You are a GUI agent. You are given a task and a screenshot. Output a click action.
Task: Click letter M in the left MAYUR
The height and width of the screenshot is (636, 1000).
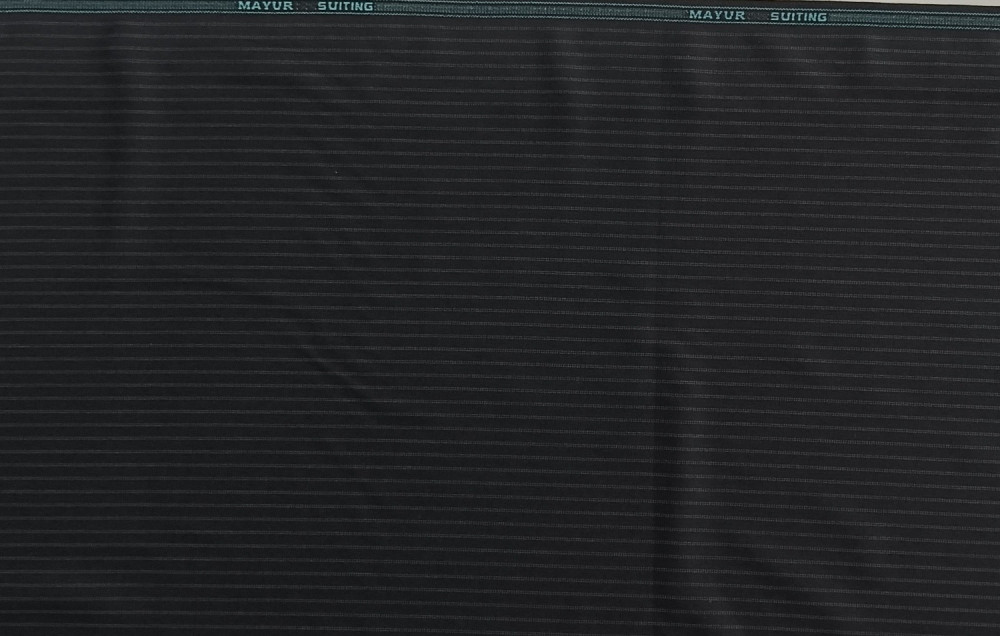[244, 6]
